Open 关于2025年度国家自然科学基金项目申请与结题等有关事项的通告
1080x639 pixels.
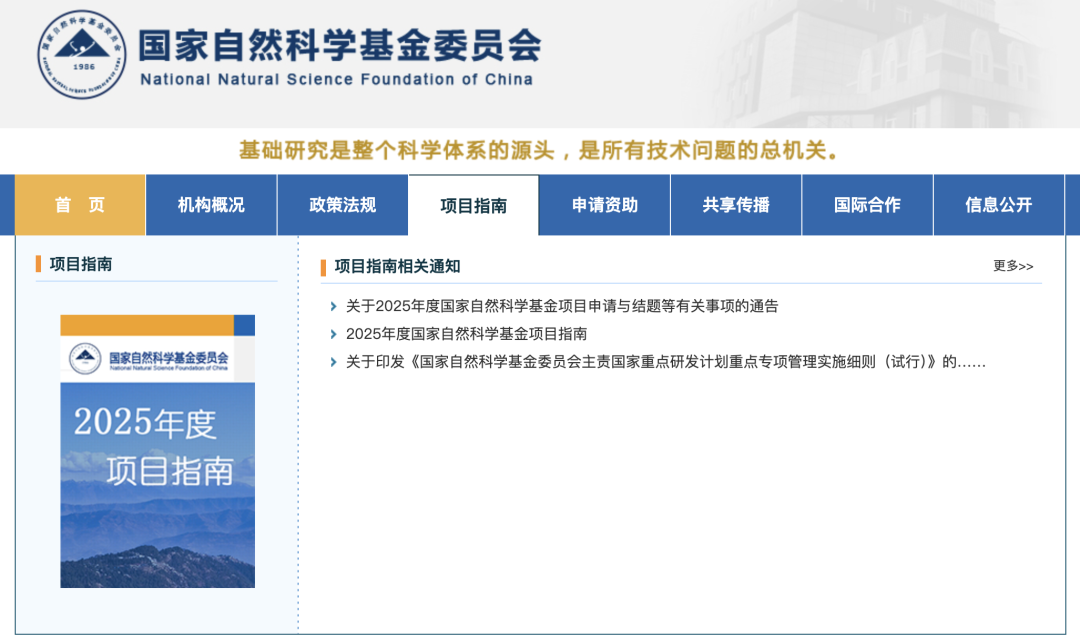(562, 306)
